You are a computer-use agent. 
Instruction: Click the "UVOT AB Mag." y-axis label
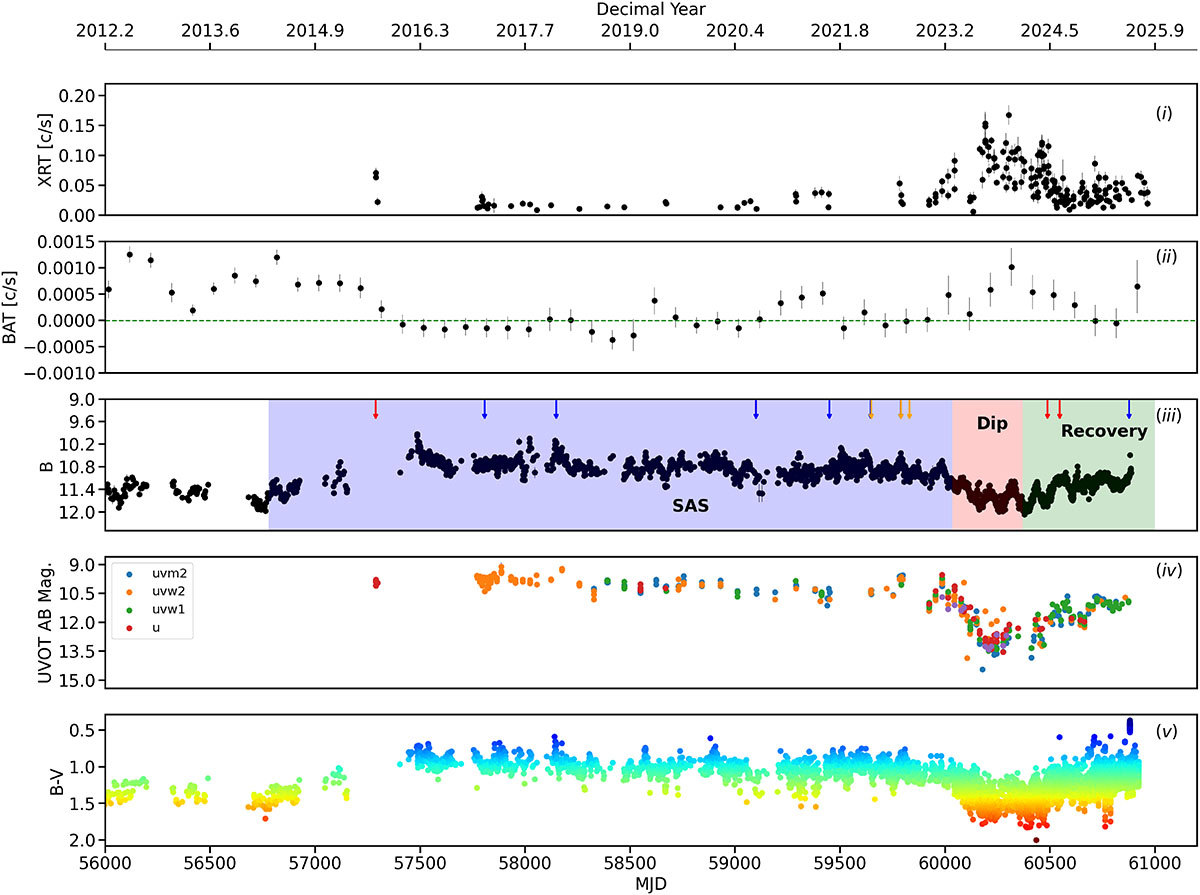point(46,622)
